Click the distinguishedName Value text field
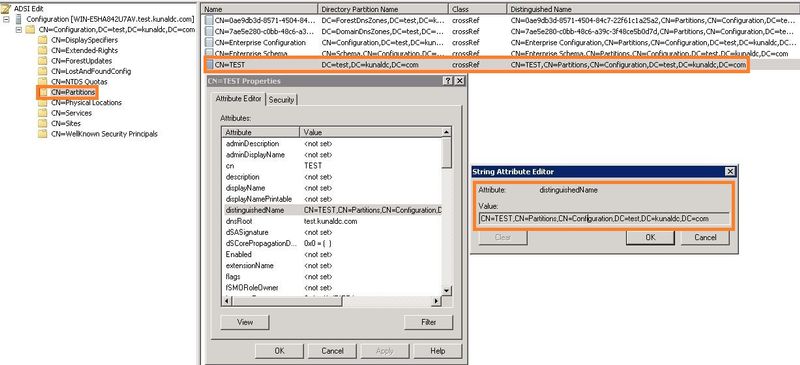The height and width of the screenshot is (365, 800). [604, 218]
